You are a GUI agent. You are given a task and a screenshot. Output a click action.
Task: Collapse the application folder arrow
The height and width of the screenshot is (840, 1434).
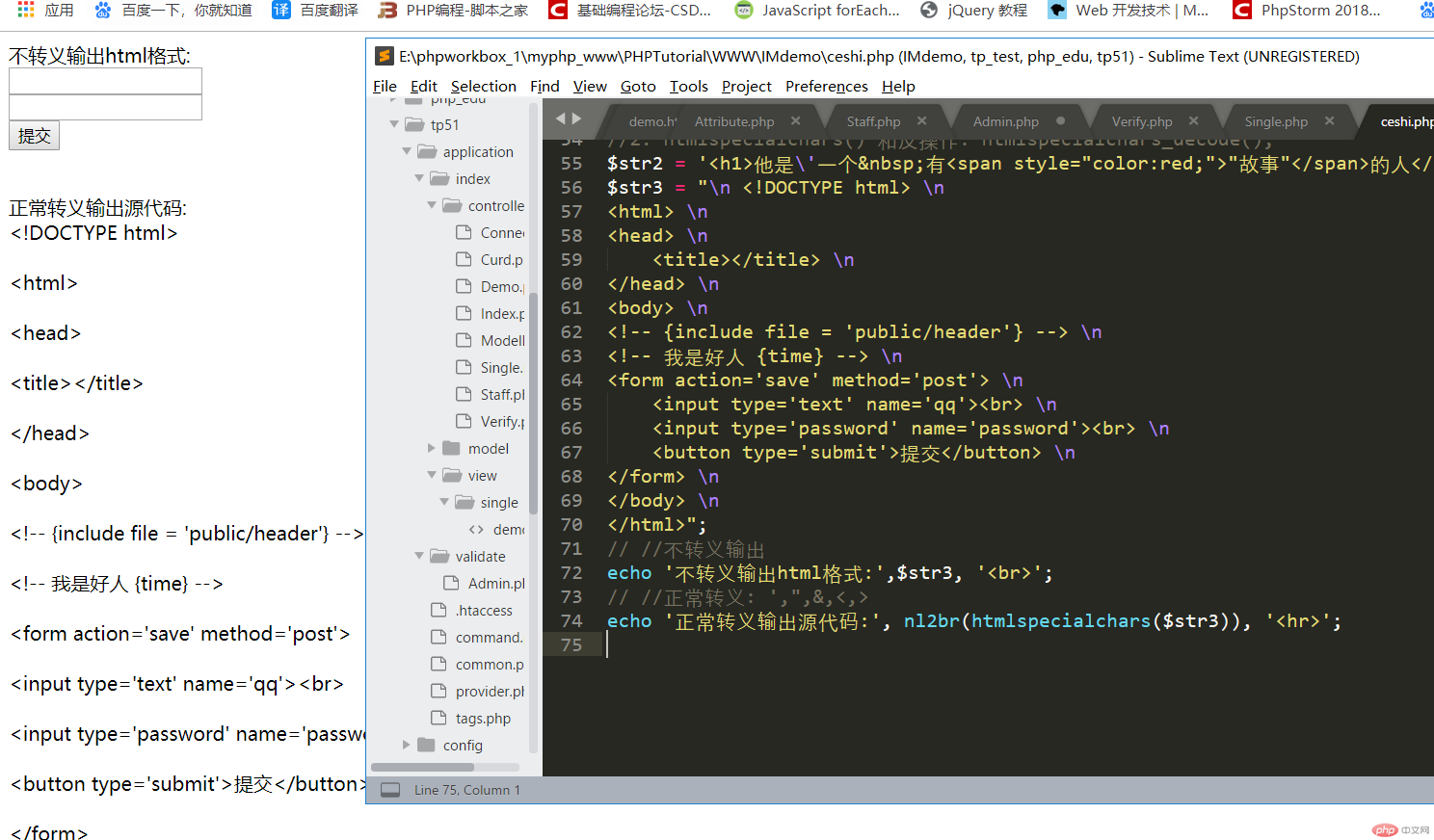point(407,151)
